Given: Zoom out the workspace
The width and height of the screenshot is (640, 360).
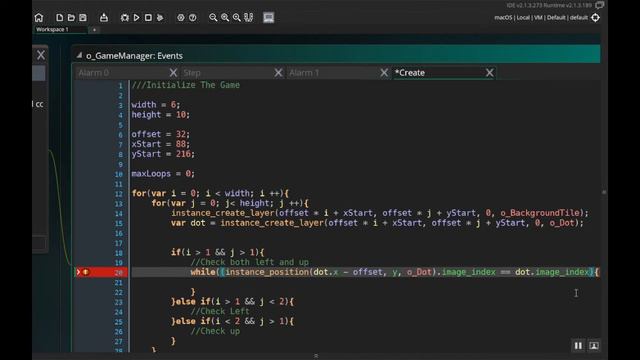Looking at the screenshot, I should (213, 18).
